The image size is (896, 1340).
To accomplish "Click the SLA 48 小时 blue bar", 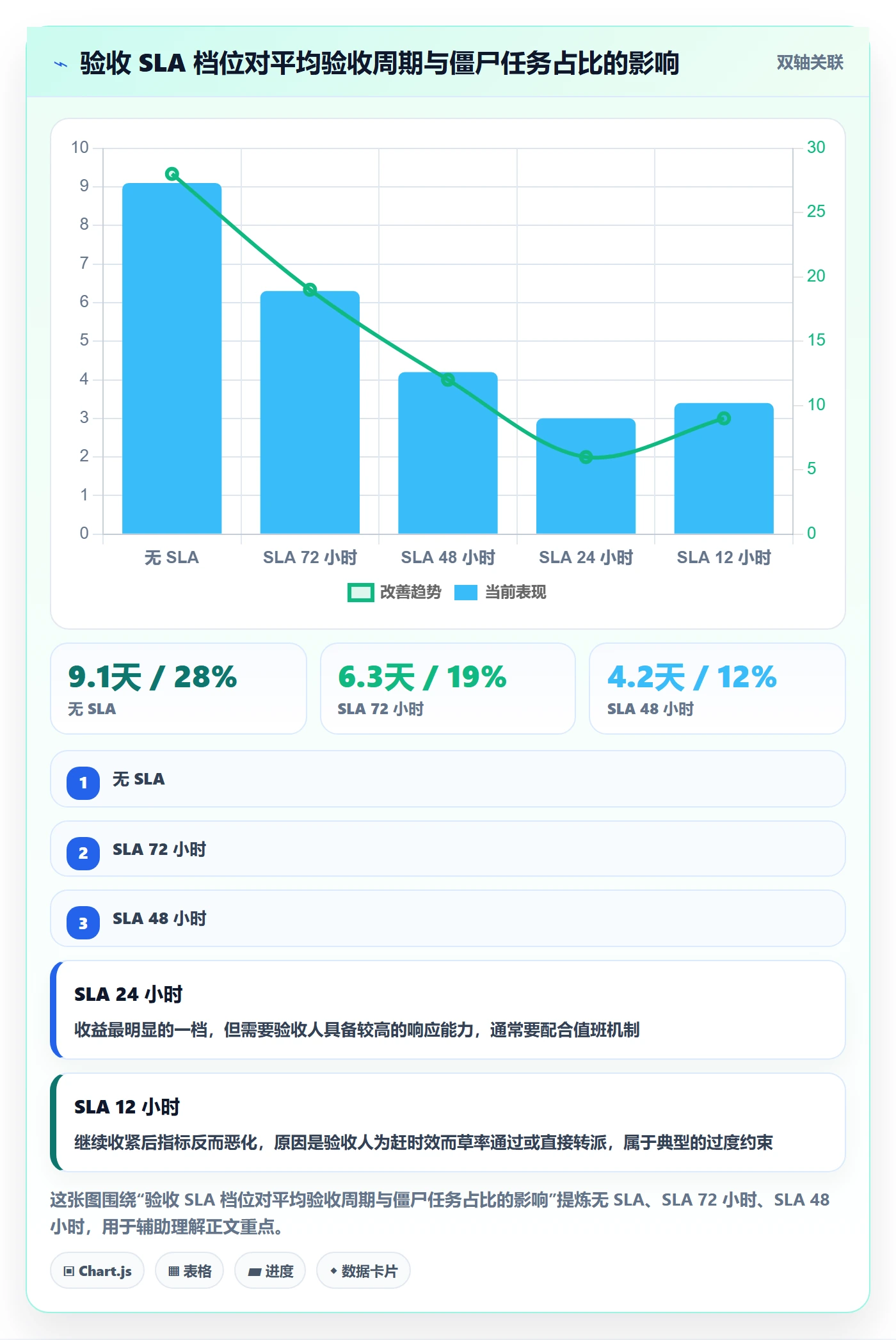I will coord(448,452).
